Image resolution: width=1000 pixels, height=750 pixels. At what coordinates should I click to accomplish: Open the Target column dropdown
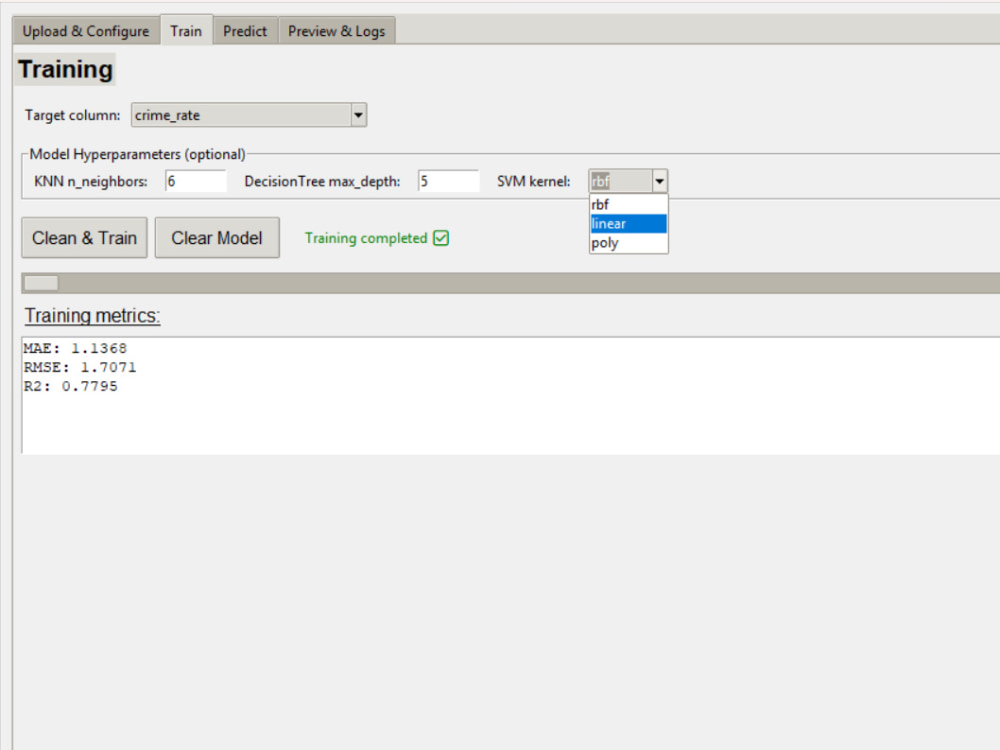pos(358,114)
